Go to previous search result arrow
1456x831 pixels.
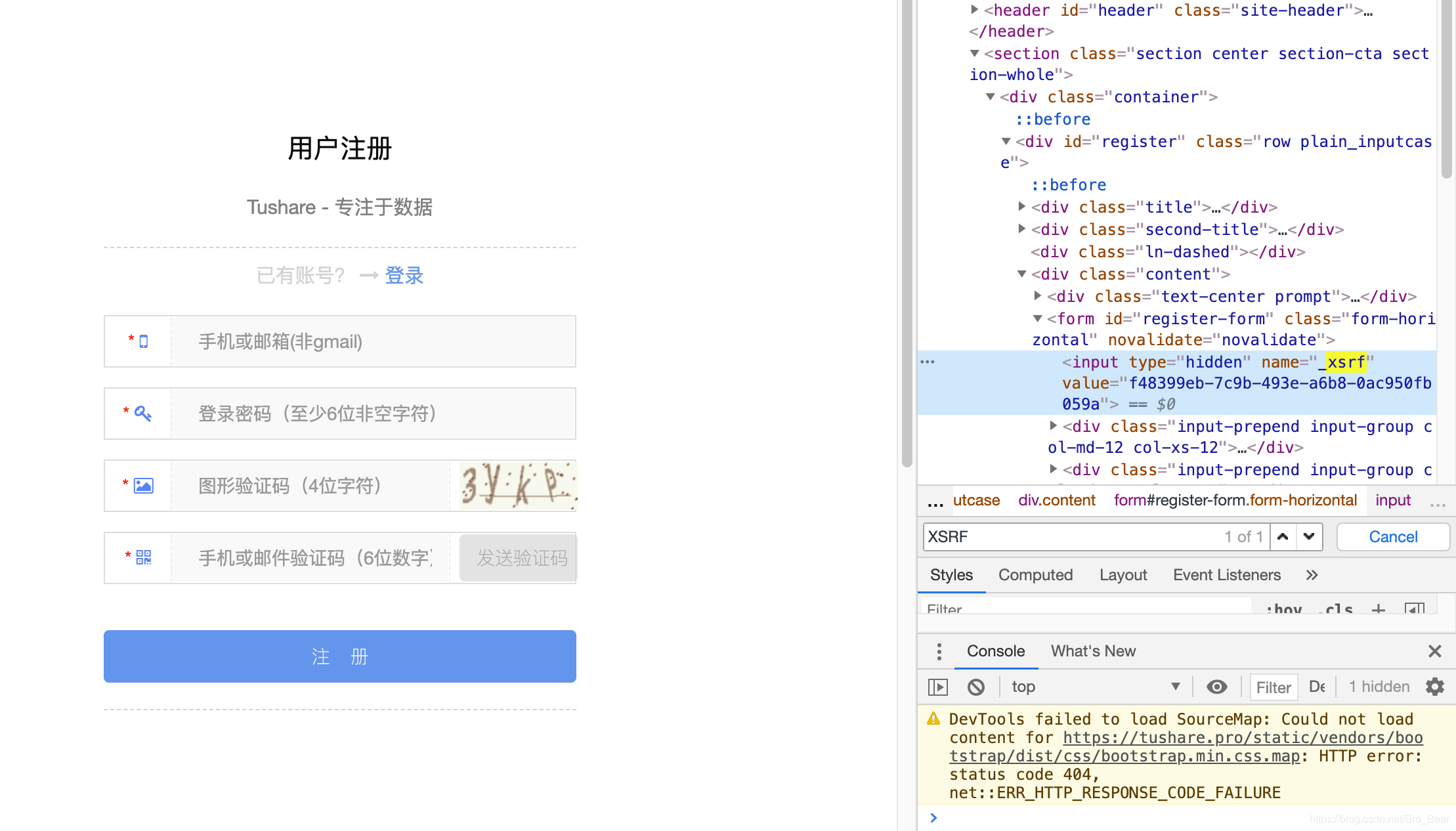(x=1283, y=537)
